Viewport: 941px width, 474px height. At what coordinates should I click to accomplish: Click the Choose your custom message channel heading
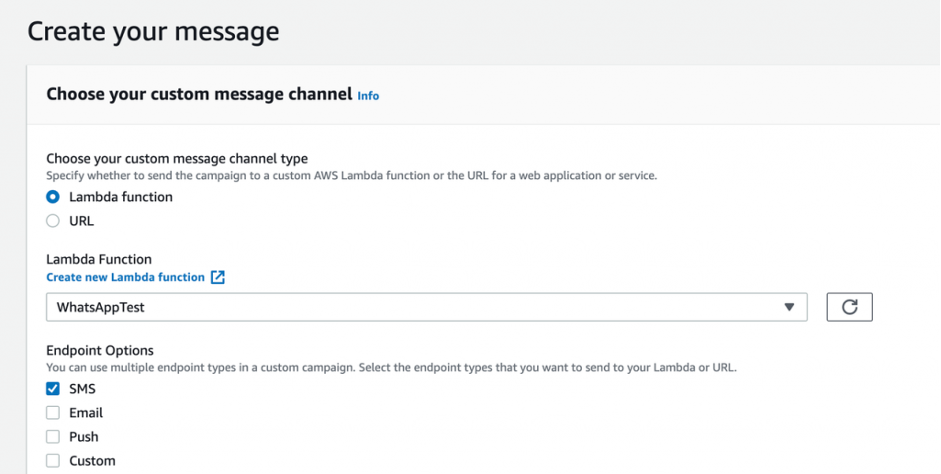click(199, 94)
